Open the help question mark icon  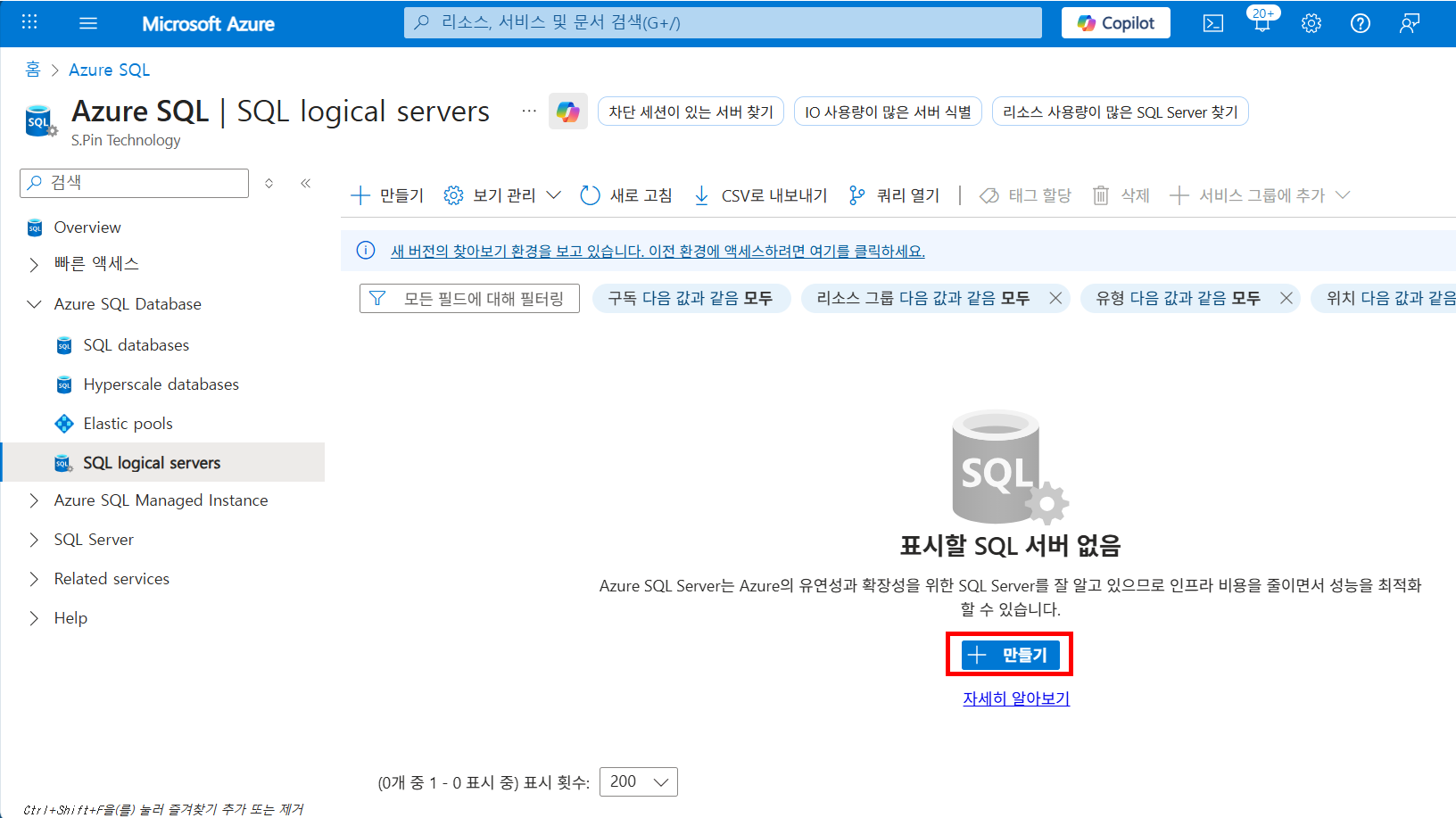(x=1360, y=23)
